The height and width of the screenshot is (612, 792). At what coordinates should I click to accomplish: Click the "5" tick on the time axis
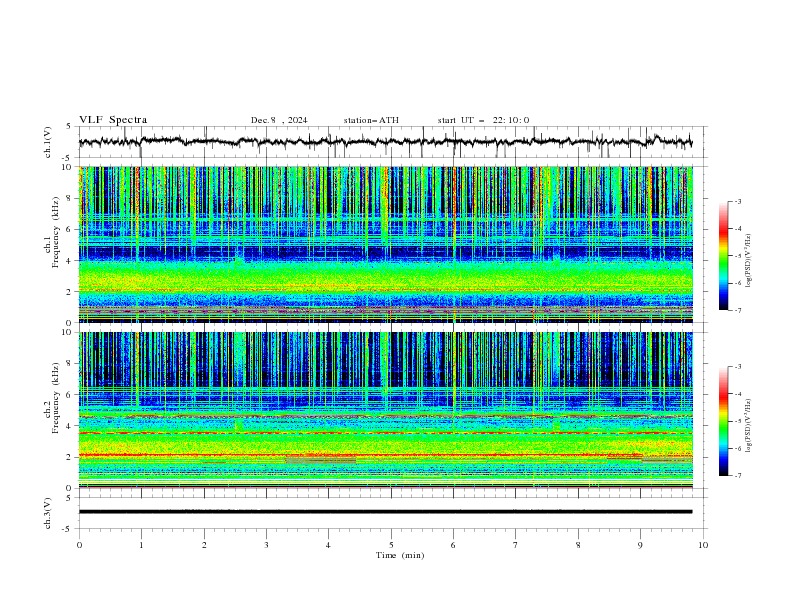pyautogui.click(x=391, y=545)
